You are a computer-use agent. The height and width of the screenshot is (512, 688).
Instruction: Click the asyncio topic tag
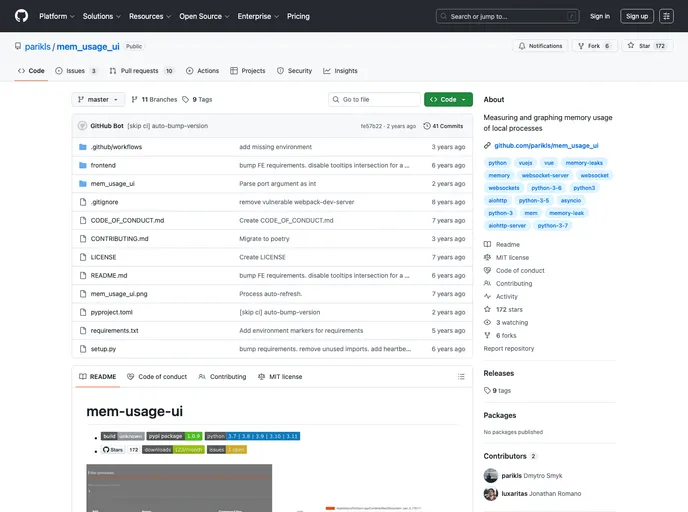[570, 201]
